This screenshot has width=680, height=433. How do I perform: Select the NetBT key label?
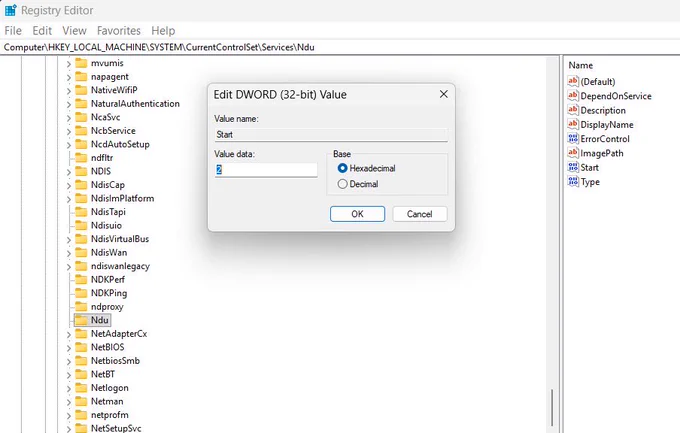click(103, 374)
